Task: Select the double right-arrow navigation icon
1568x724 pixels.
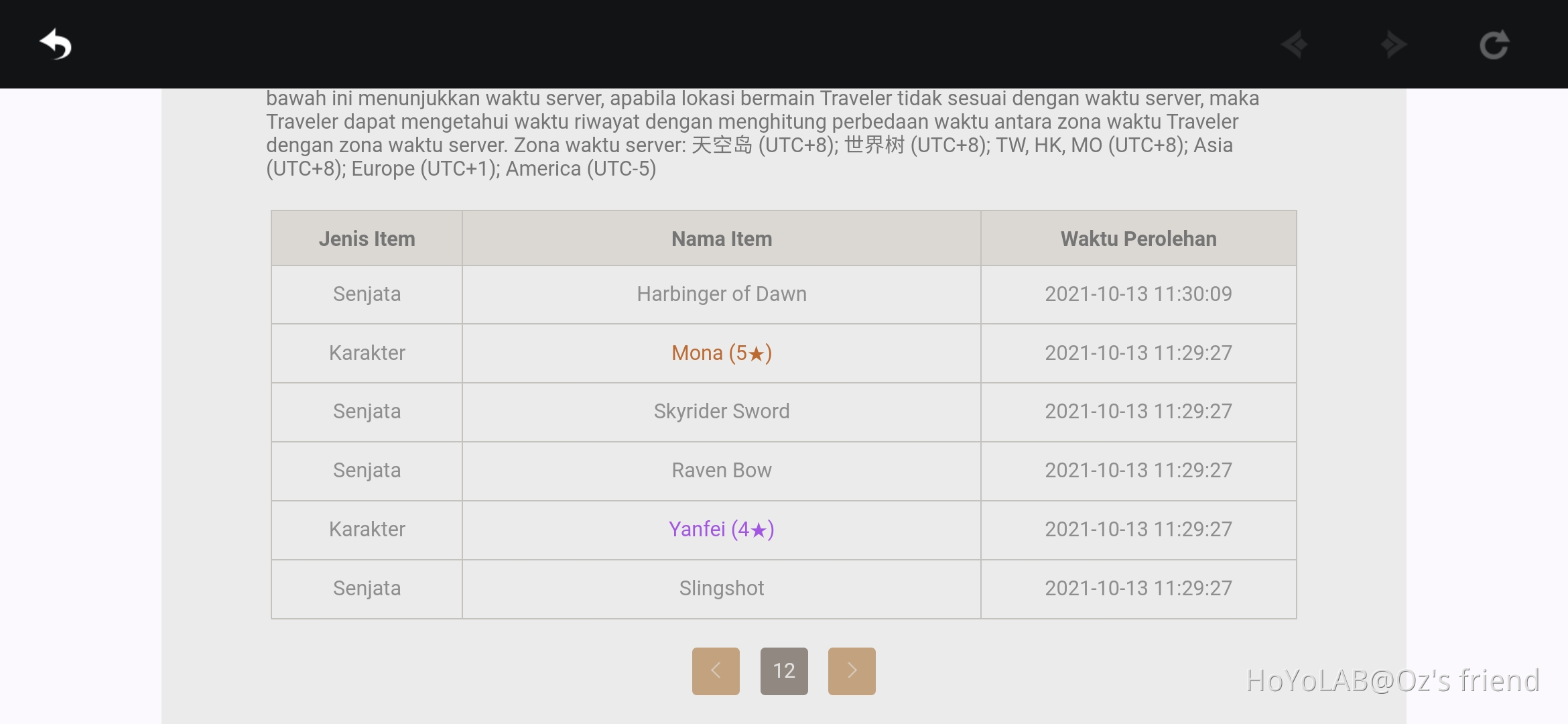Action: click(1395, 44)
